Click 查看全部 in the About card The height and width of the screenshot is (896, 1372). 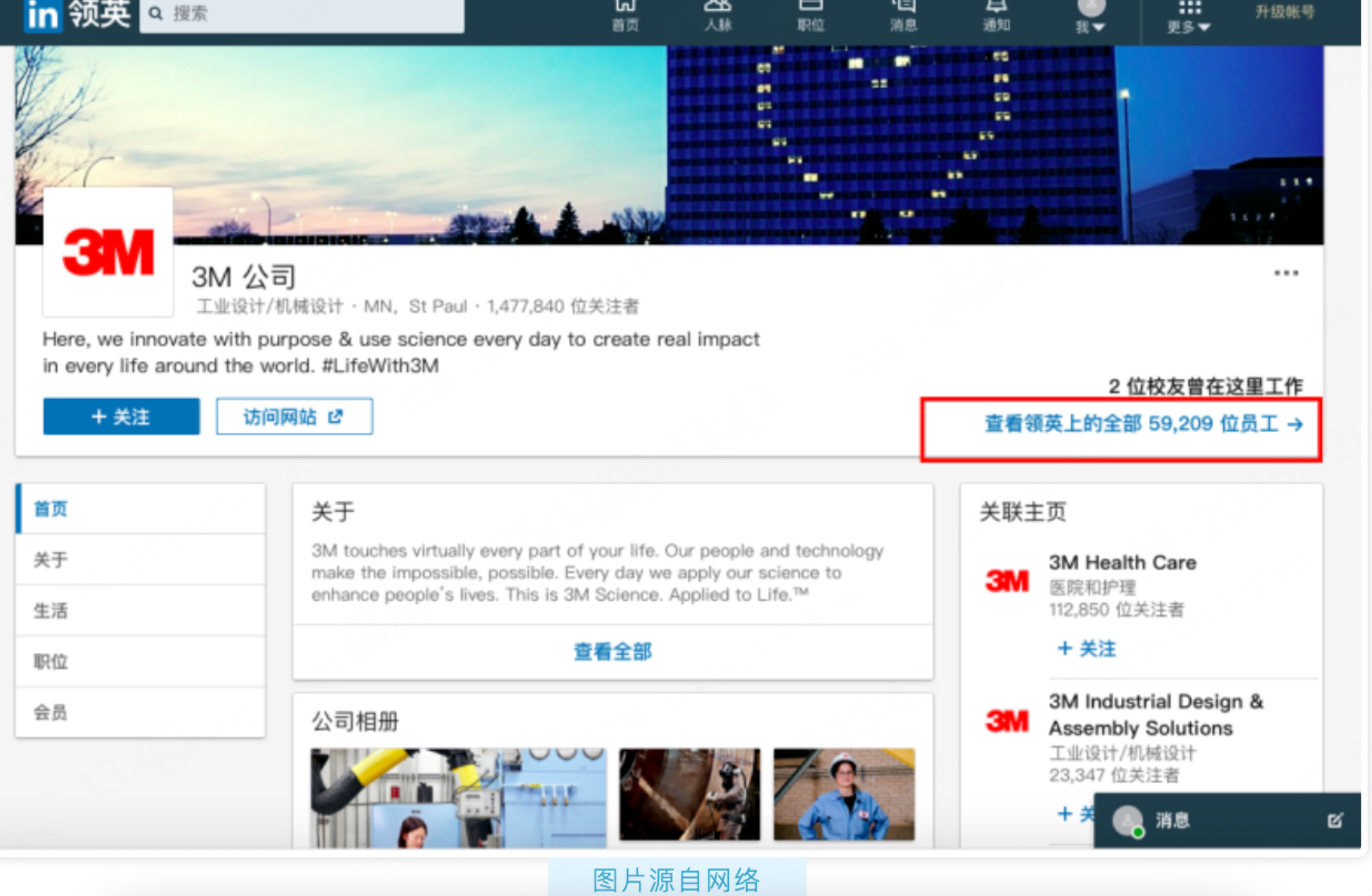tap(613, 652)
